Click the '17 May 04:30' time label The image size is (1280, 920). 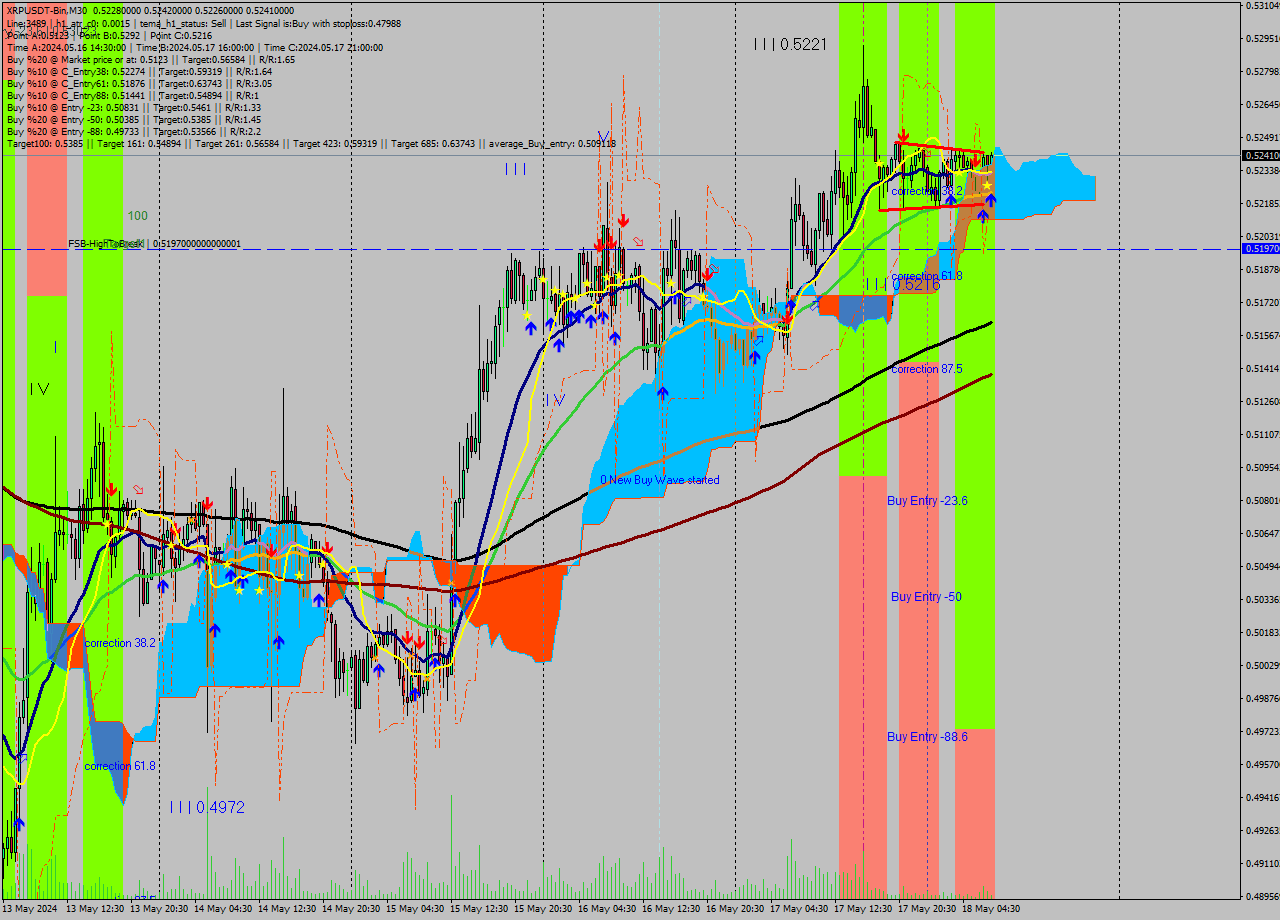tap(799, 908)
